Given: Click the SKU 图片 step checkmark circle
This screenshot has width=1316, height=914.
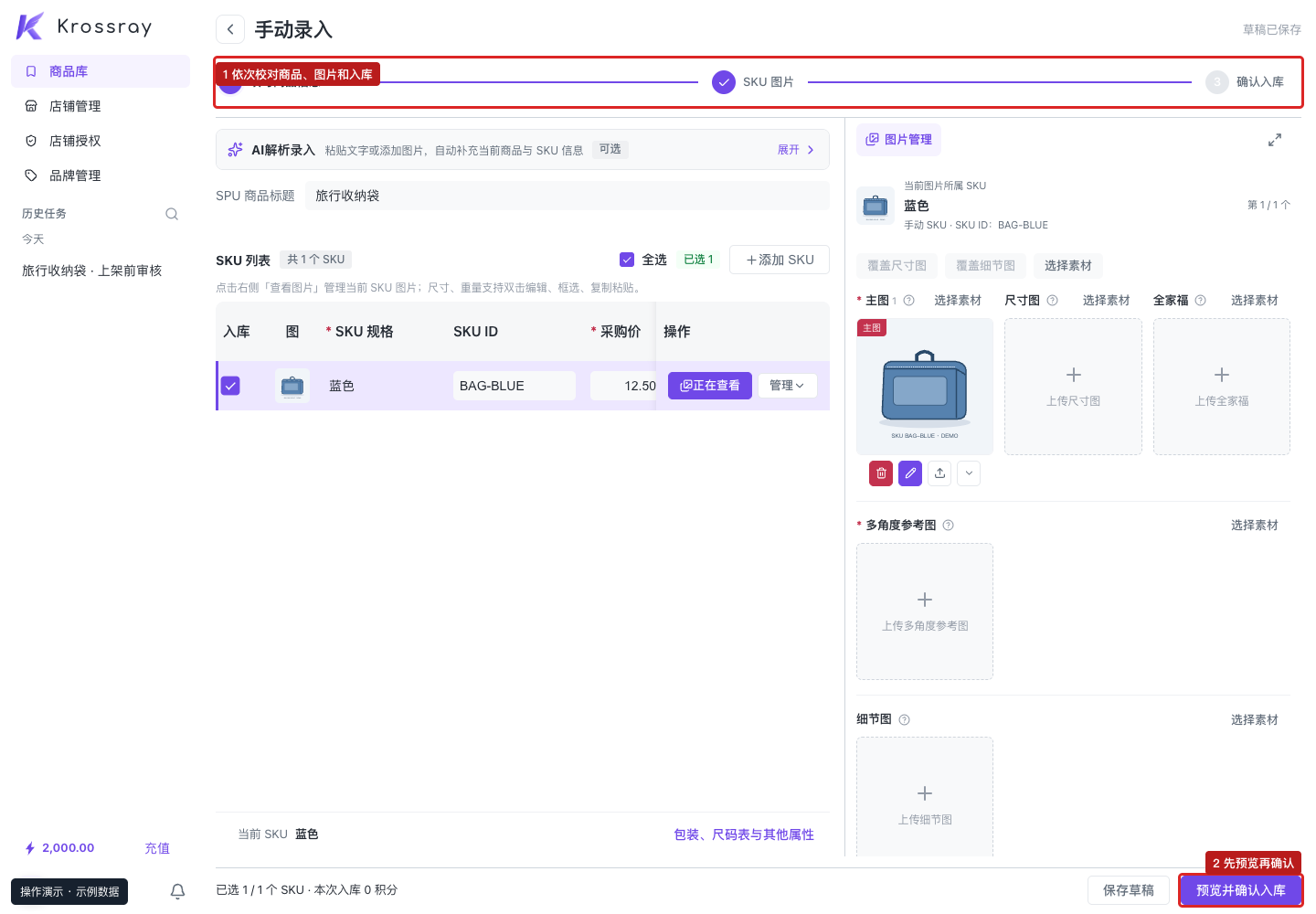Looking at the screenshot, I should point(724,82).
